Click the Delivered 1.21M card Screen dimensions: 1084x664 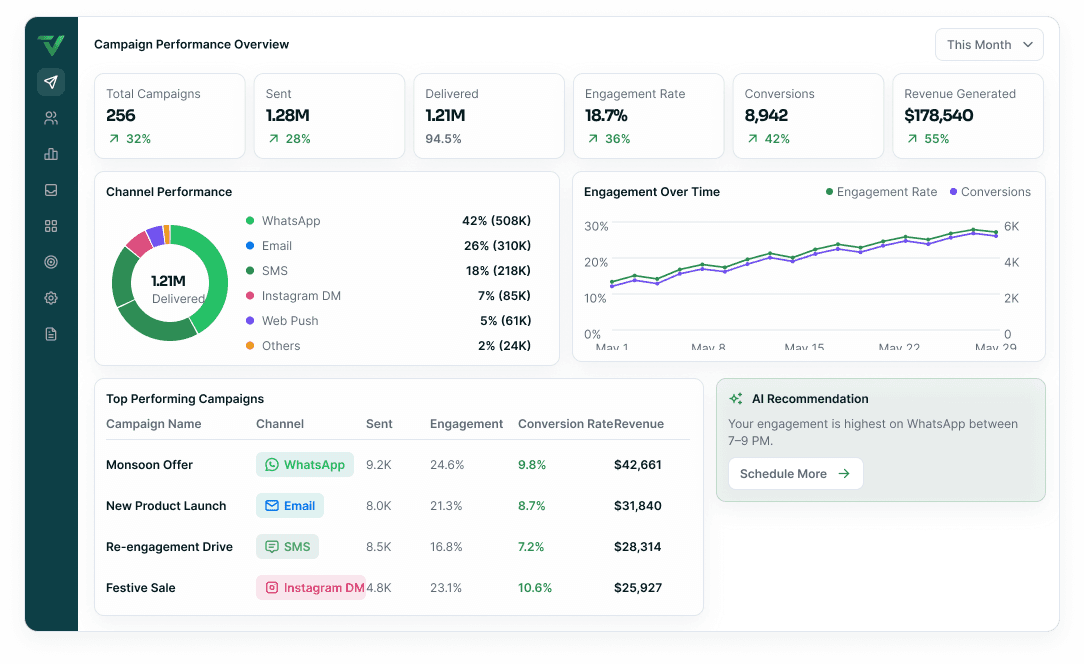pos(489,116)
